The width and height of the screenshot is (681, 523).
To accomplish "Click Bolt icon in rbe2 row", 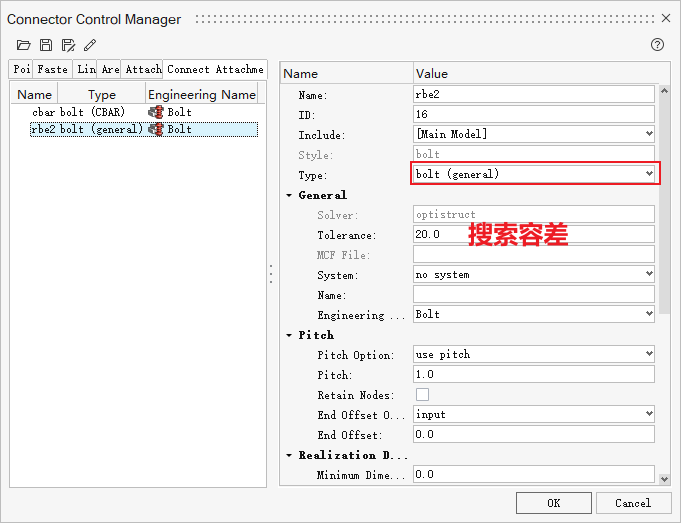I will click(x=155, y=129).
